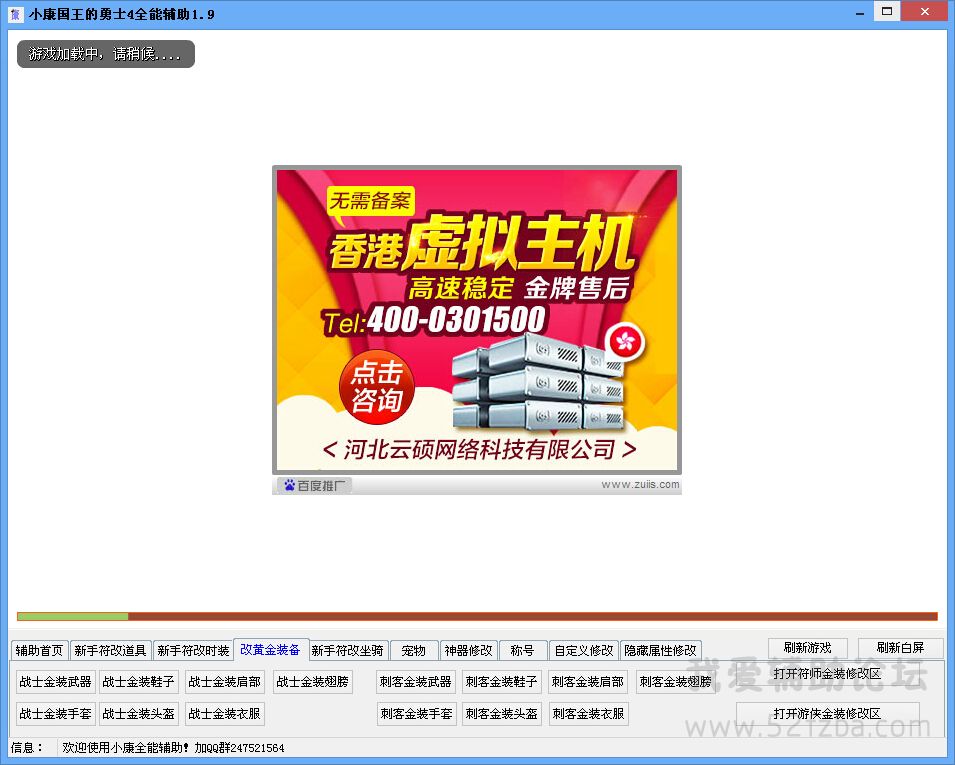Click the 战士金装衣服 button

[225, 713]
